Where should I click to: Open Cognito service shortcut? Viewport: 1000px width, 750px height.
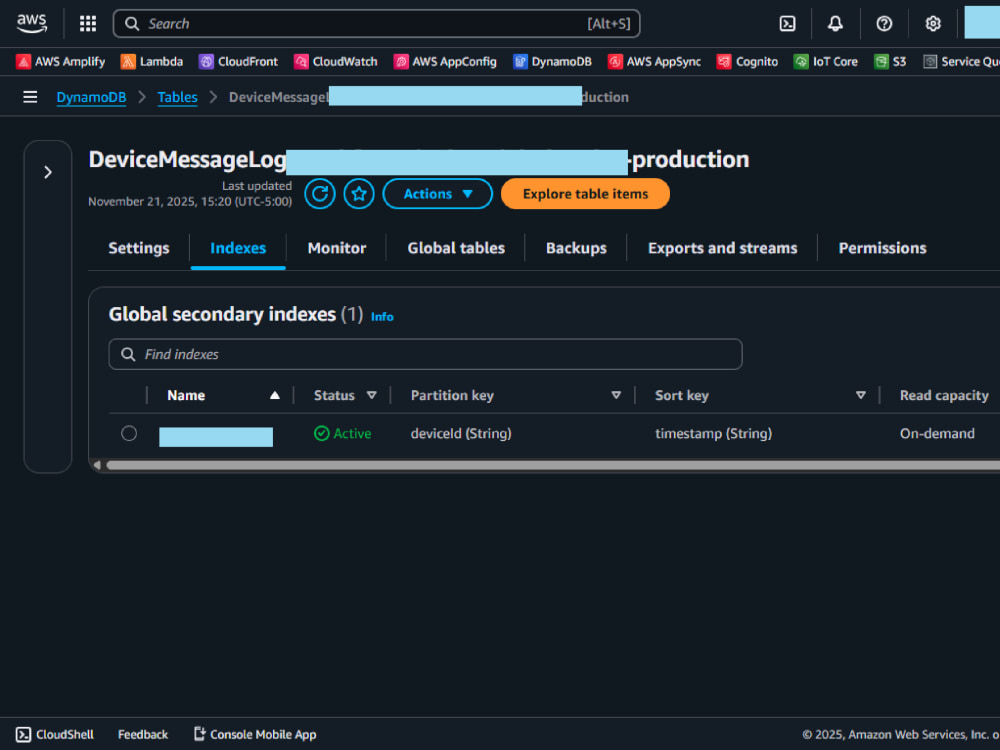coord(747,62)
